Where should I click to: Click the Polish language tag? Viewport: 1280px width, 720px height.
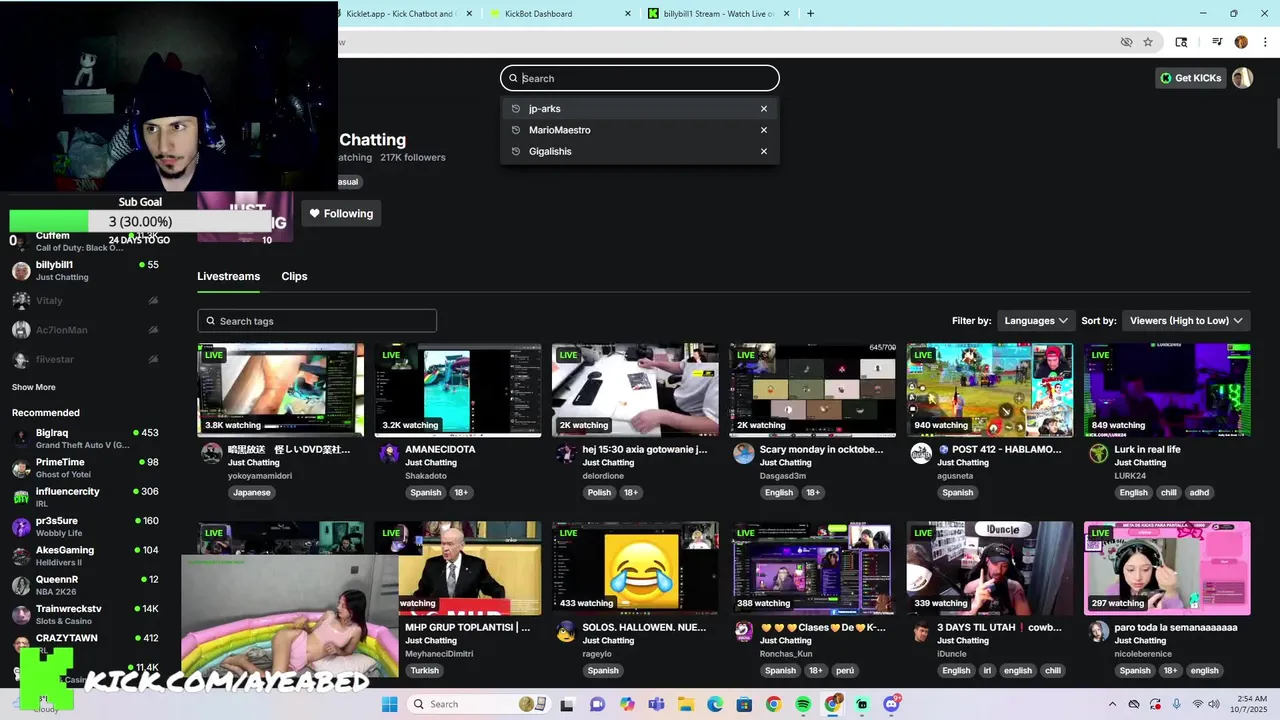[x=599, y=493]
